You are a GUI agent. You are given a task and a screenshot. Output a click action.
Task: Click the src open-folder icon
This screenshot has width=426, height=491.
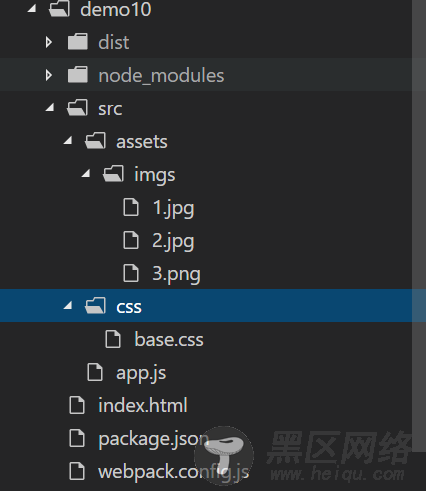[x=77, y=107]
